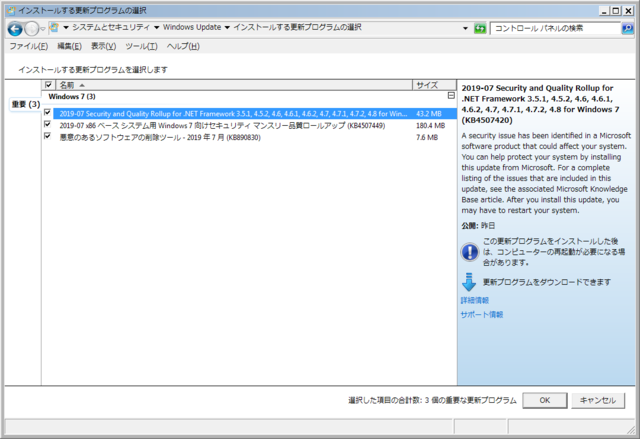Confirm selection with the OK button

(545, 400)
